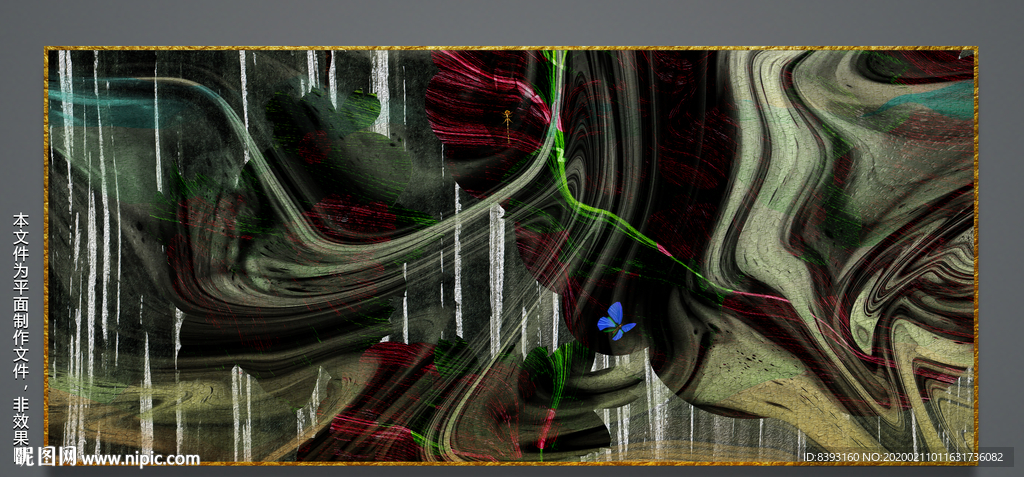
Task: Click the blue butterfly in the painting
Action: [616, 321]
